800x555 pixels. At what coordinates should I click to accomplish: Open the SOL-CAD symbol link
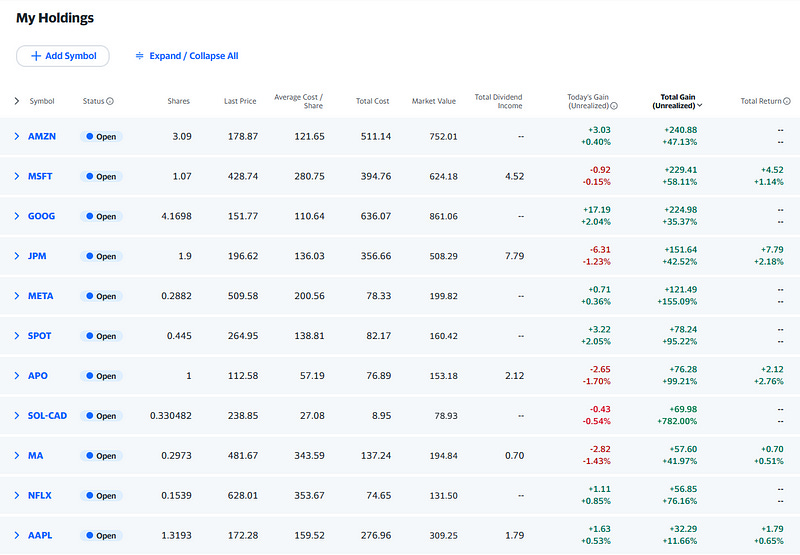click(x=47, y=415)
